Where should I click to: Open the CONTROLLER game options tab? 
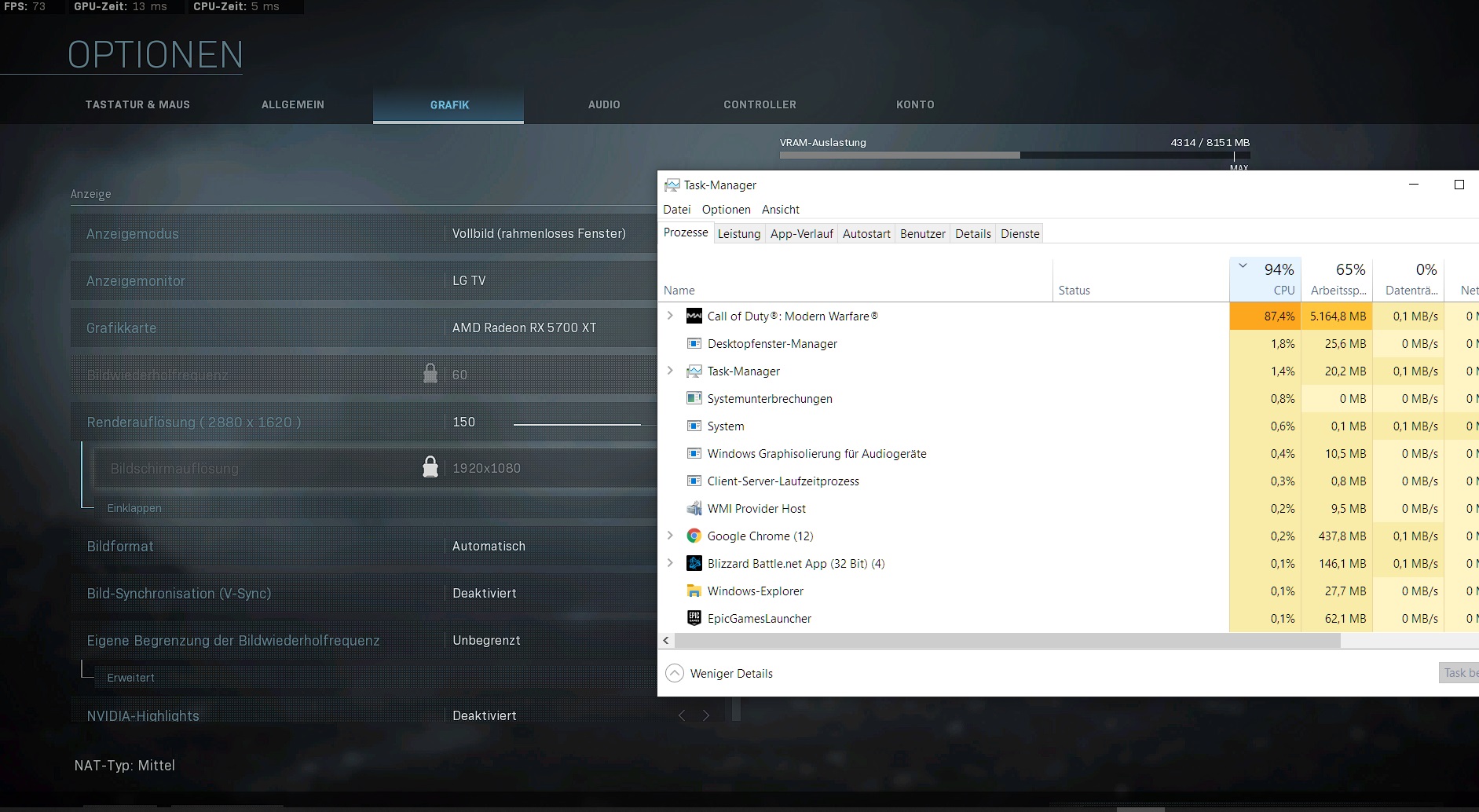(760, 104)
